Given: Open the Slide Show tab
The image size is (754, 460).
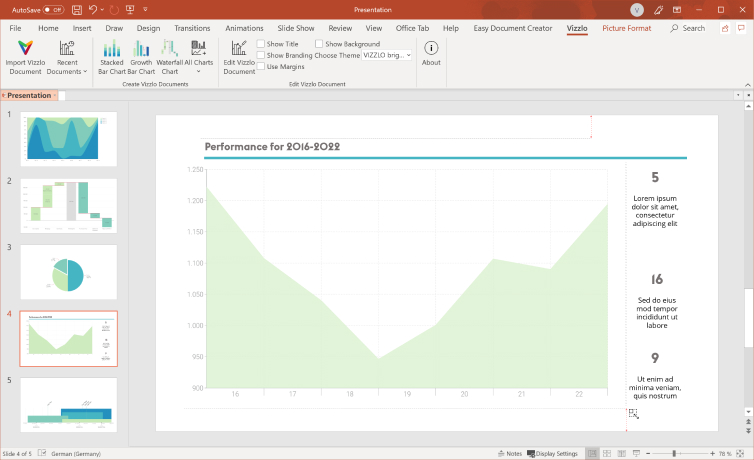Looking at the screenshot, I should pyautogui.click(x=296, y=28).
